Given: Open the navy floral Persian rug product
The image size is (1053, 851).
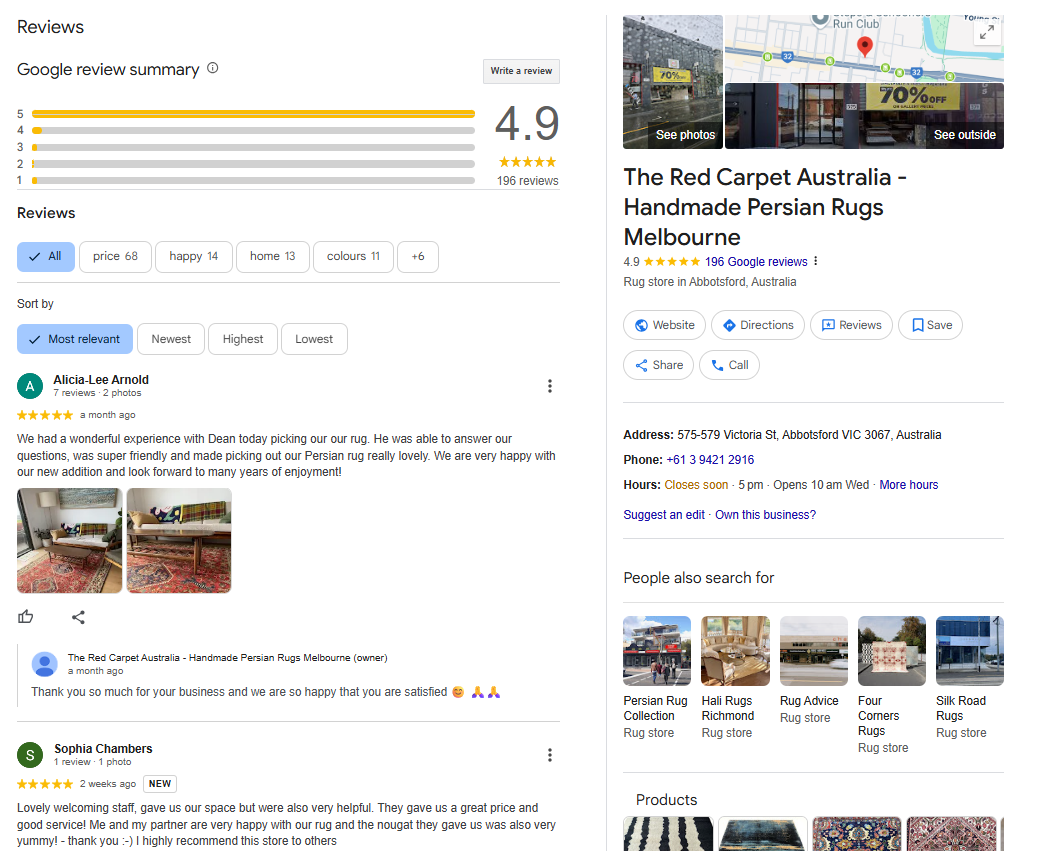Looking at the screenshot, I should (x=857, y=834).
